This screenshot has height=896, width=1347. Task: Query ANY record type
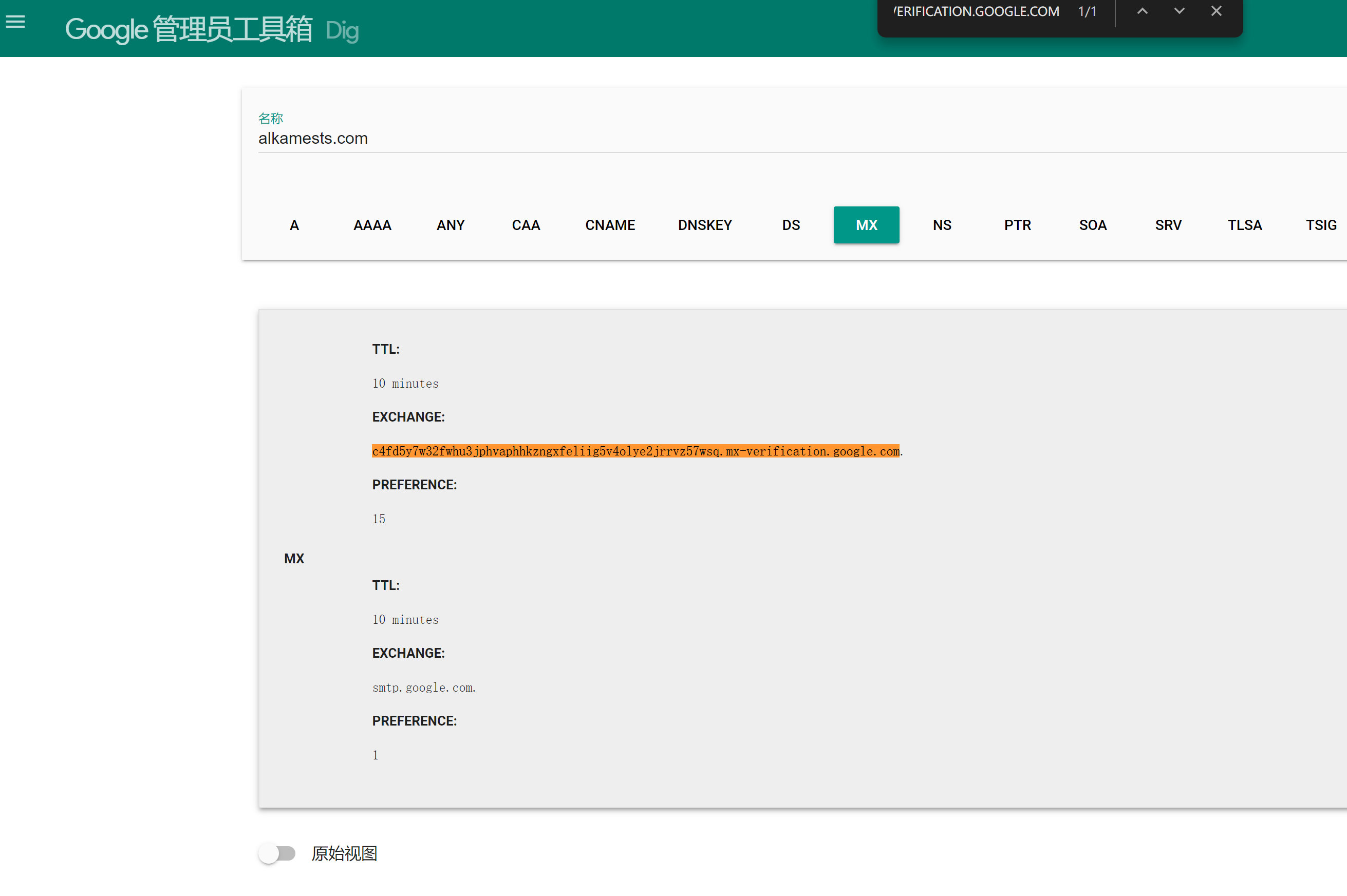click(451, 225)
